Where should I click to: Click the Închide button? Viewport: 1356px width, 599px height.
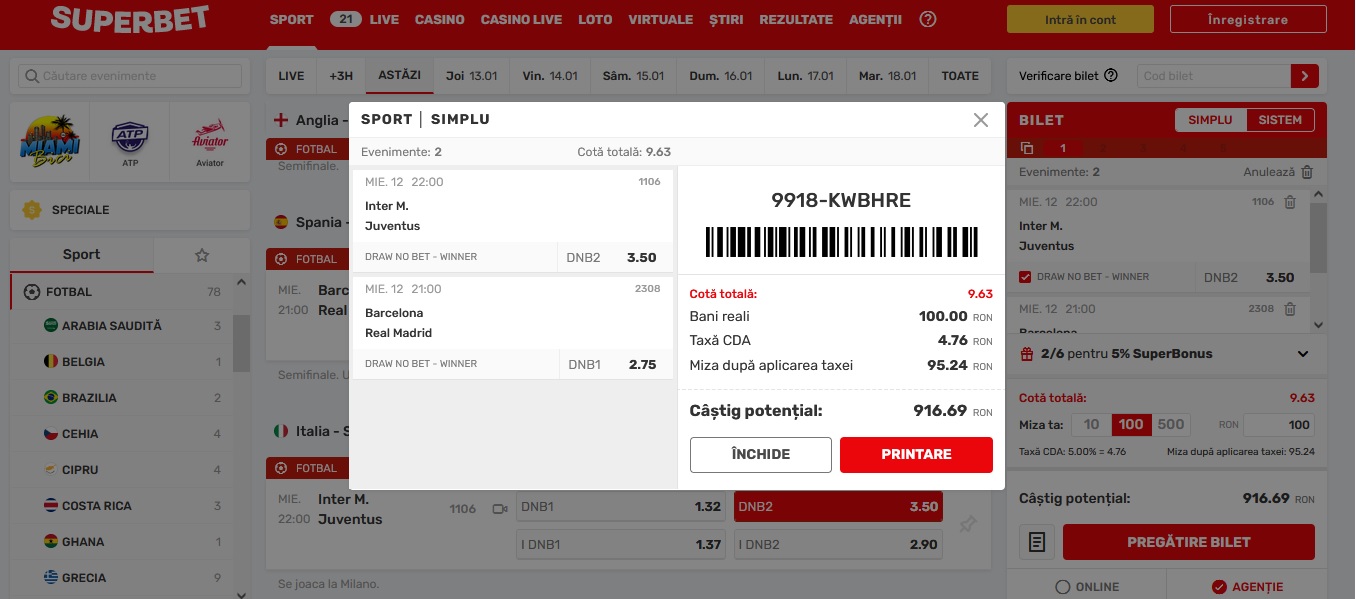pyautogui.click(x=761, y=454)
